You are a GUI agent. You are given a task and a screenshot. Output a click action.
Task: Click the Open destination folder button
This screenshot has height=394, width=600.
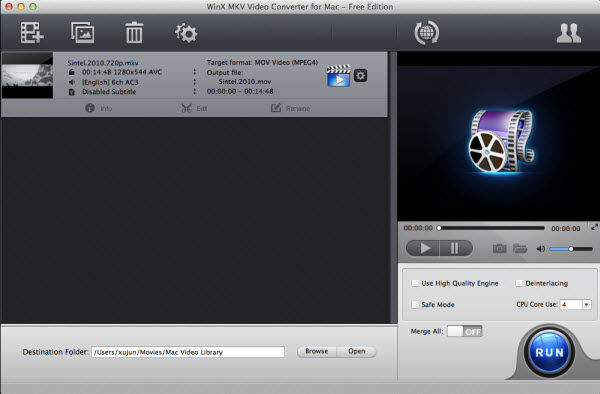[x=357, y=351]
